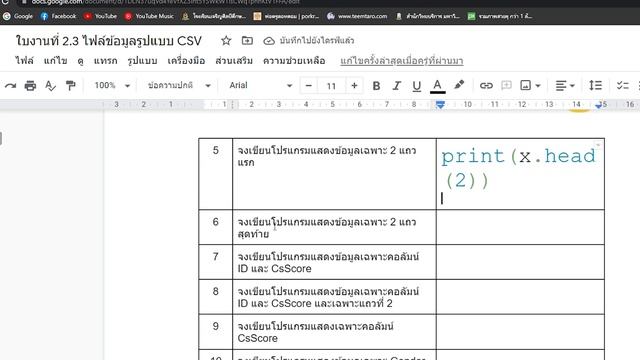Click answer cell for row 7

pyautogui.click(x=520, y=262)
